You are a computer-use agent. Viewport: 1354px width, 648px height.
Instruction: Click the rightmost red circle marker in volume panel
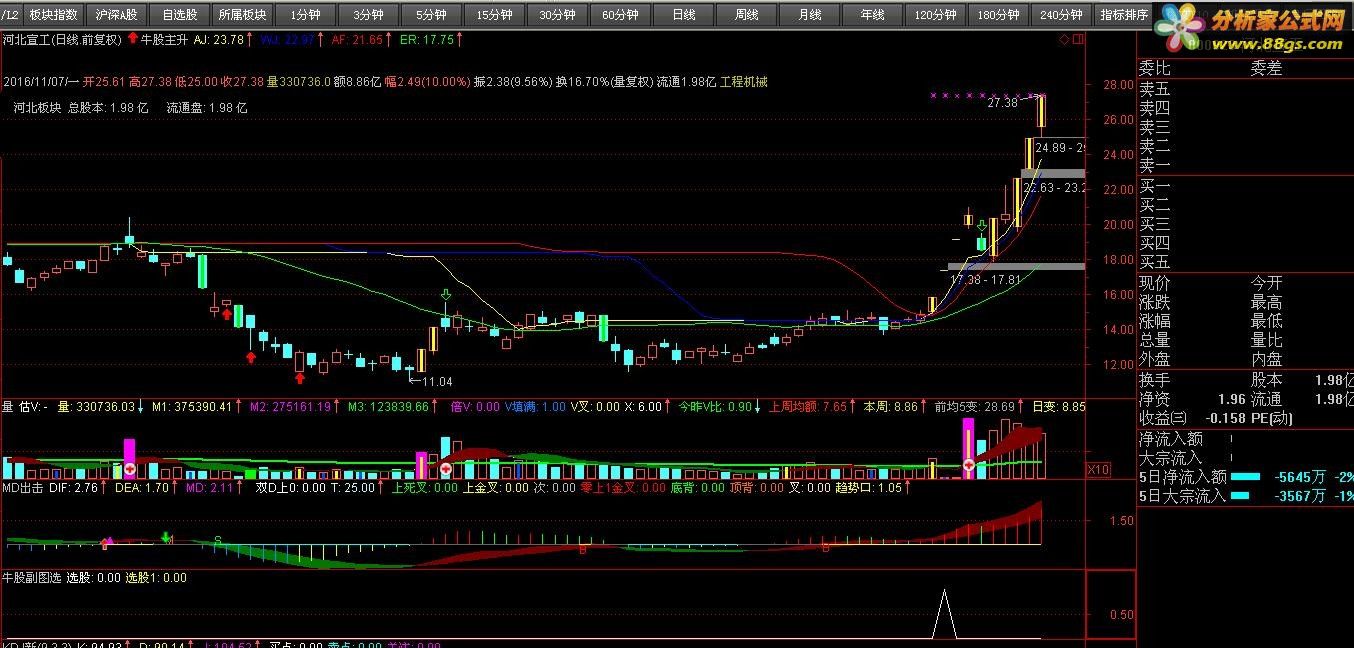pyautogui.click(x=968, y=467)
